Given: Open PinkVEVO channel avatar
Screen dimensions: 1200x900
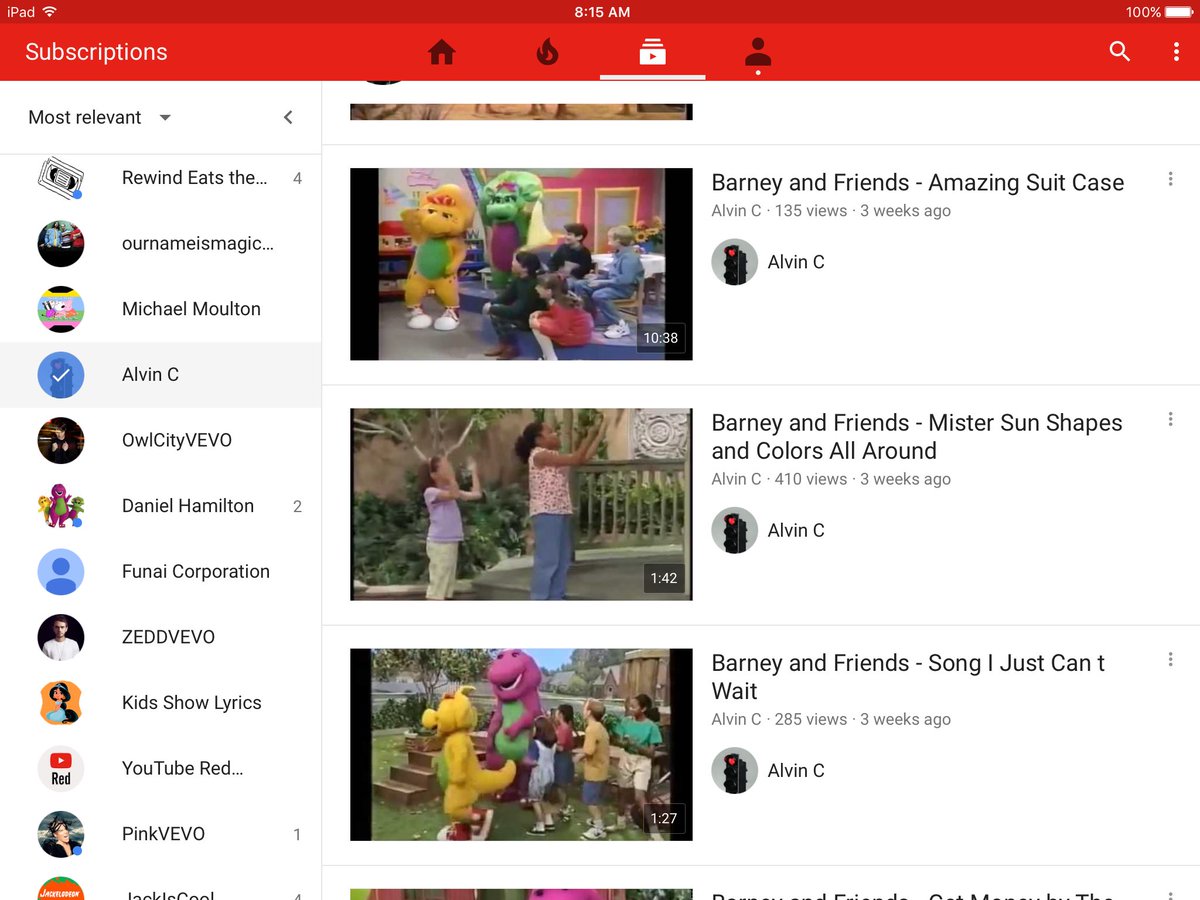Looking at the screenshot, I should coord(61,834).
